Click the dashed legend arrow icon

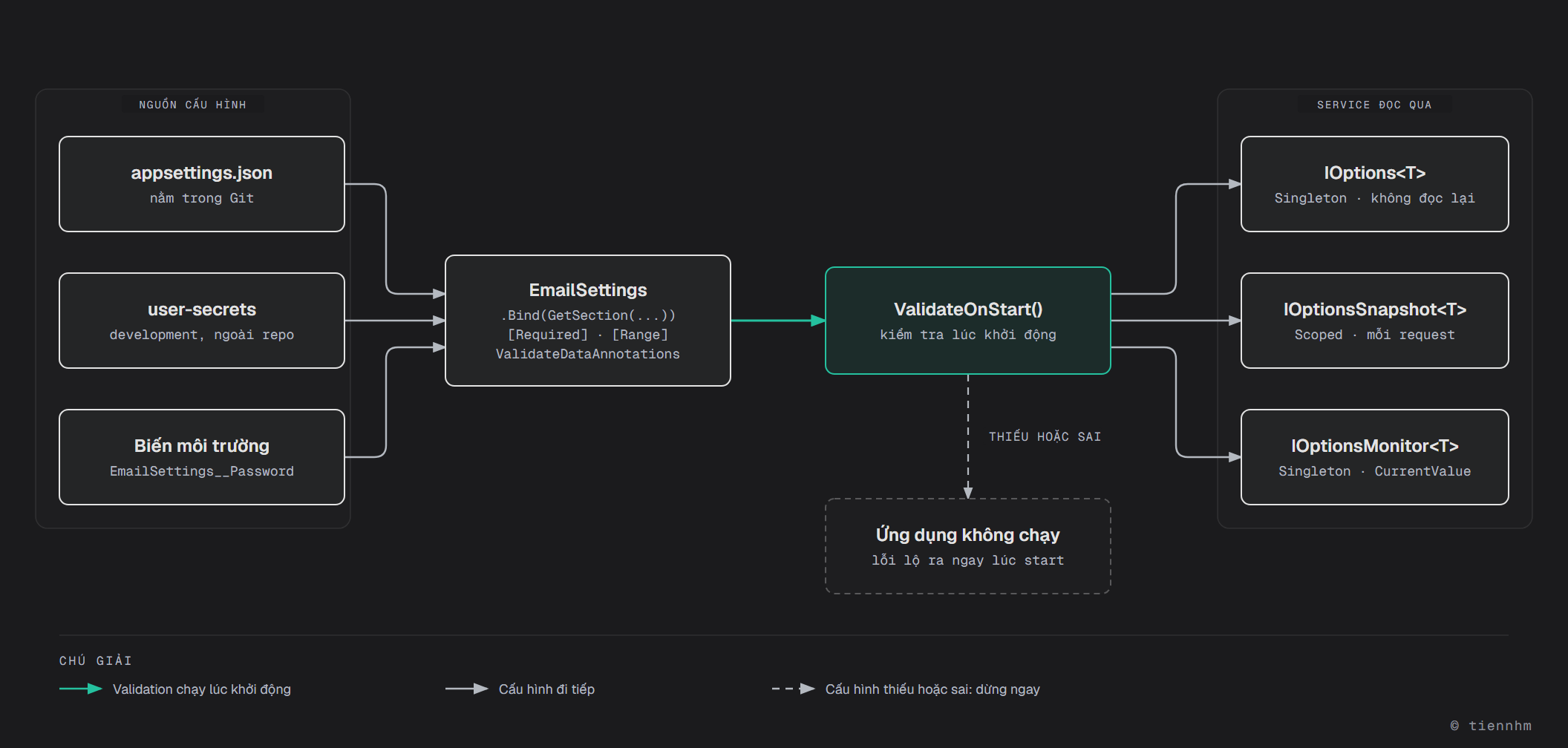(x=794, y=689)
